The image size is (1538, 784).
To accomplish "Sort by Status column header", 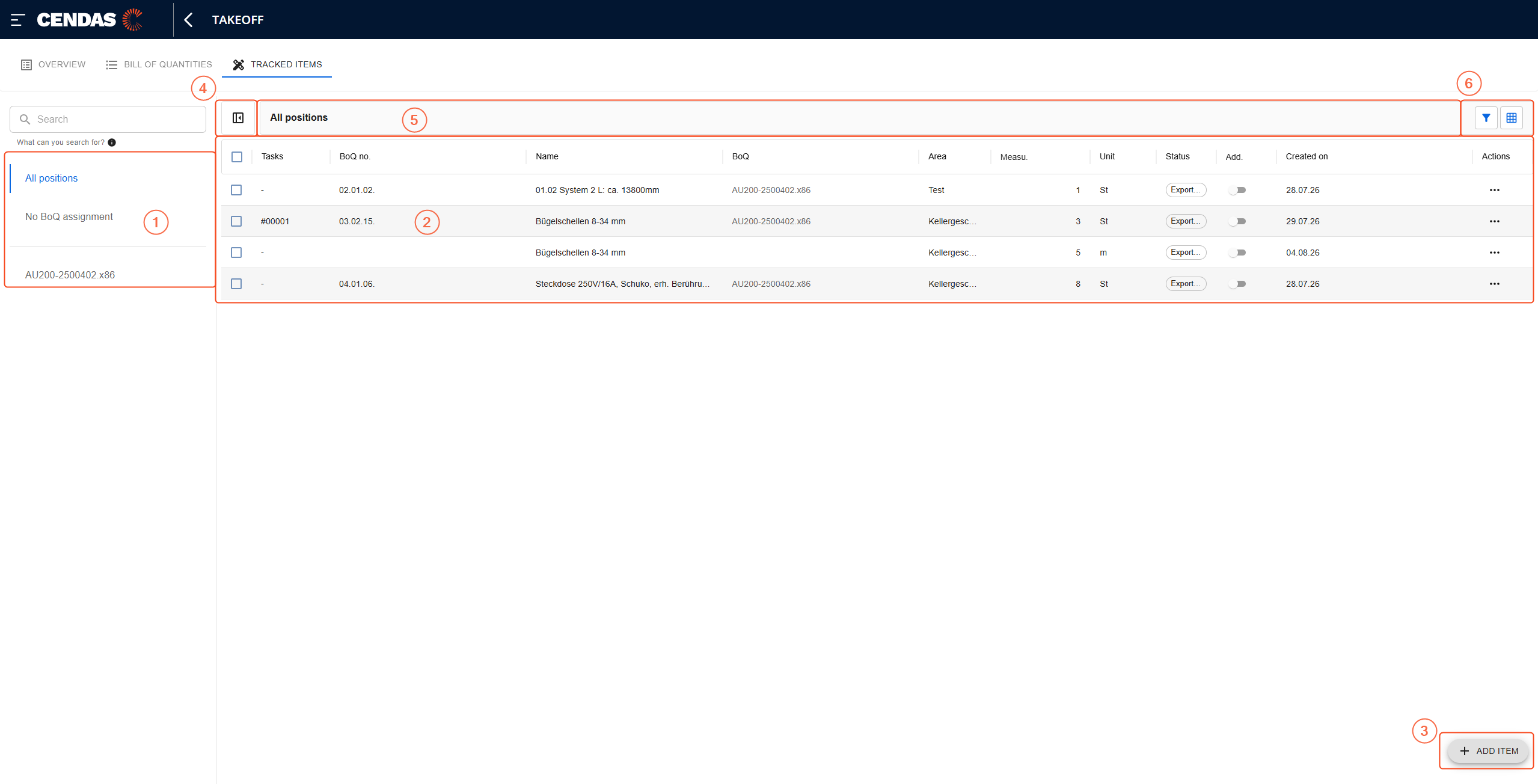I will tap(1177, 156).
